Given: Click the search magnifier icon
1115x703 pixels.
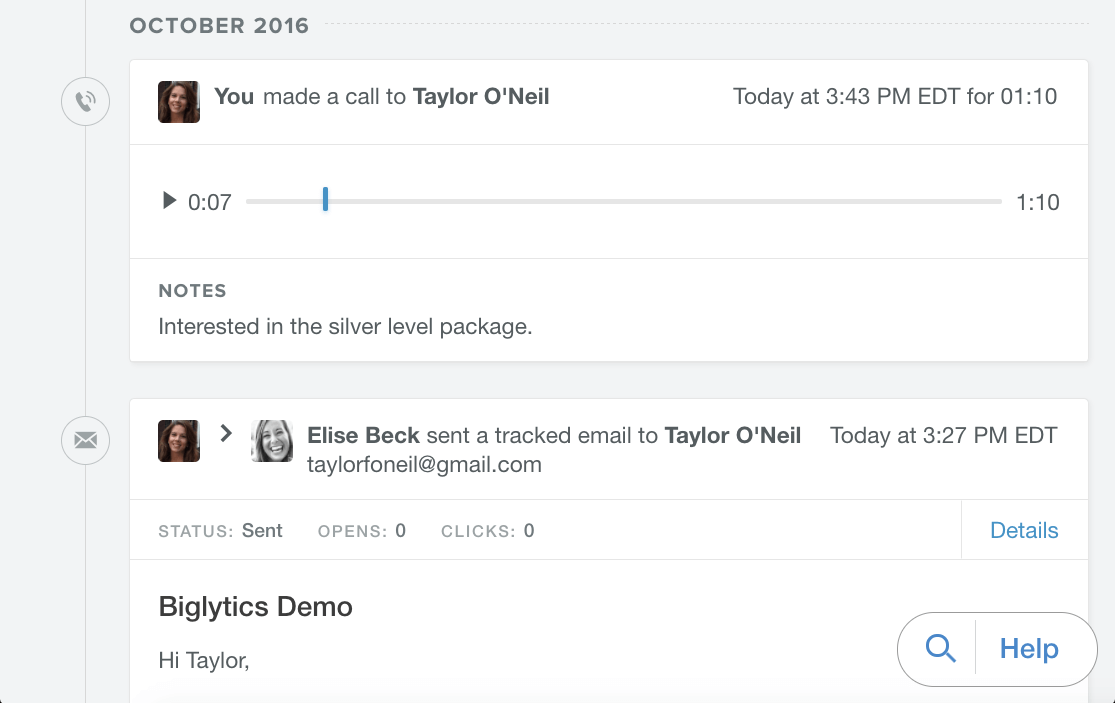Looking at the screenshot, I should 940,649.
